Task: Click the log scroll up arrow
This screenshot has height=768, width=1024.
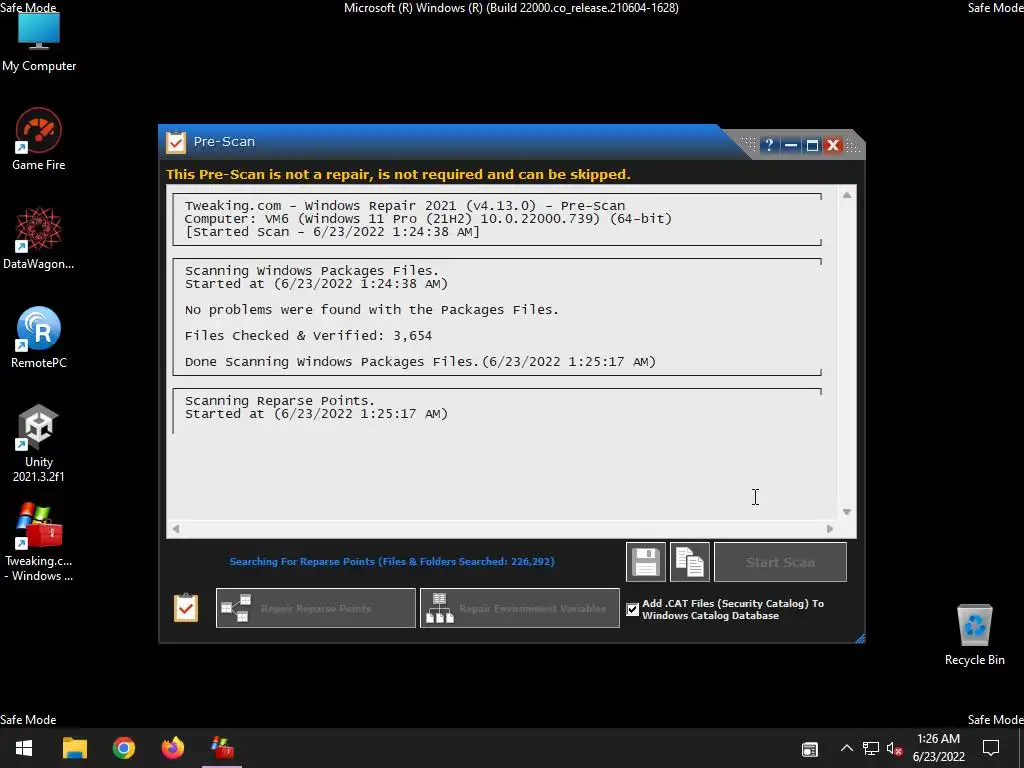Action: 846,195
